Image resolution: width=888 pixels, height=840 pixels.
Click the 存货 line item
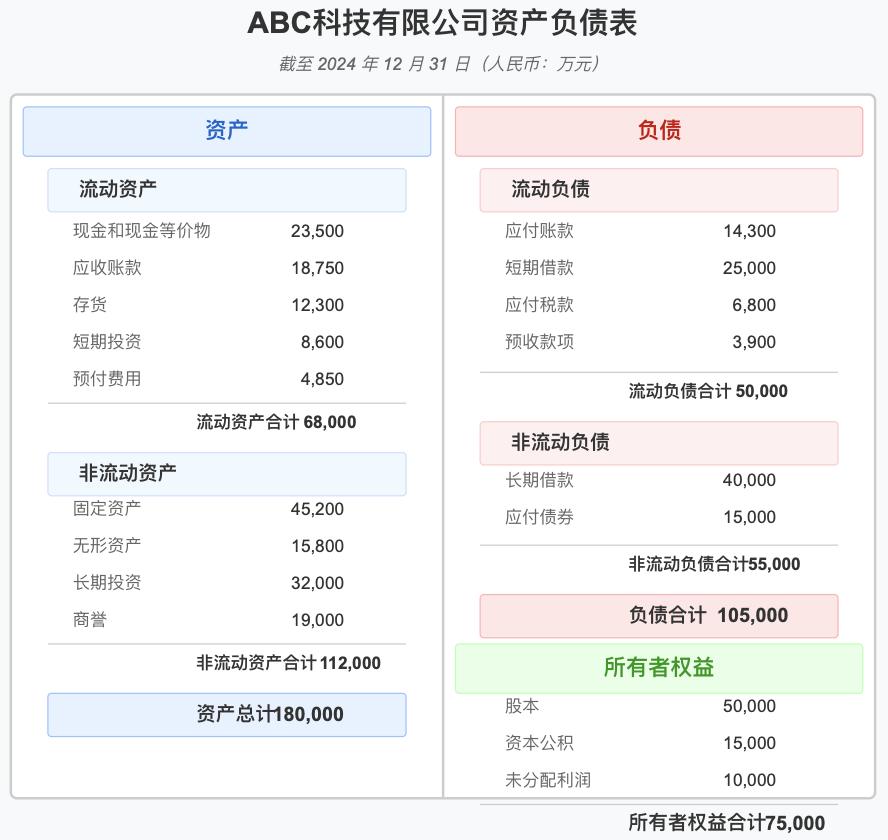90,305
